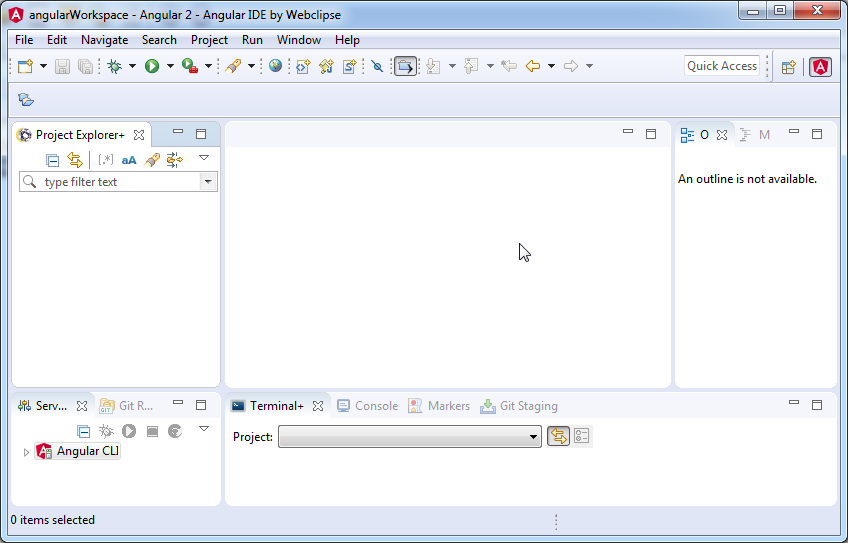The width and height of the screenshot is (848, 543).
Task: Open the New wizard dropdown arrow
Action: 43,66
